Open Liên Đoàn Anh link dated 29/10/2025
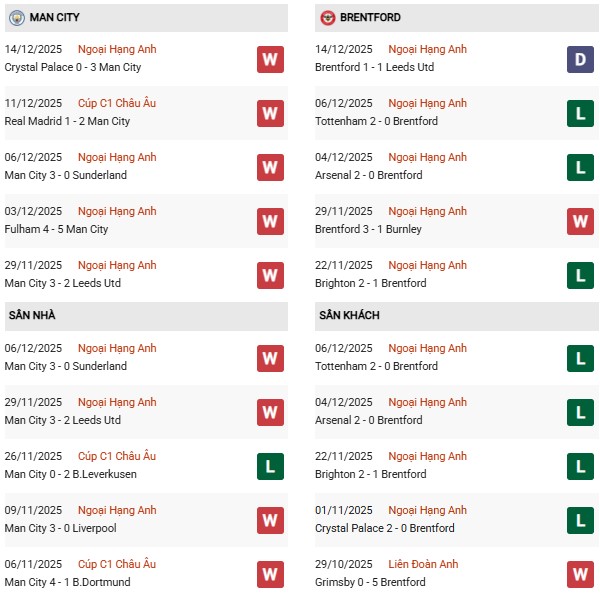 (x=425, y=564)
